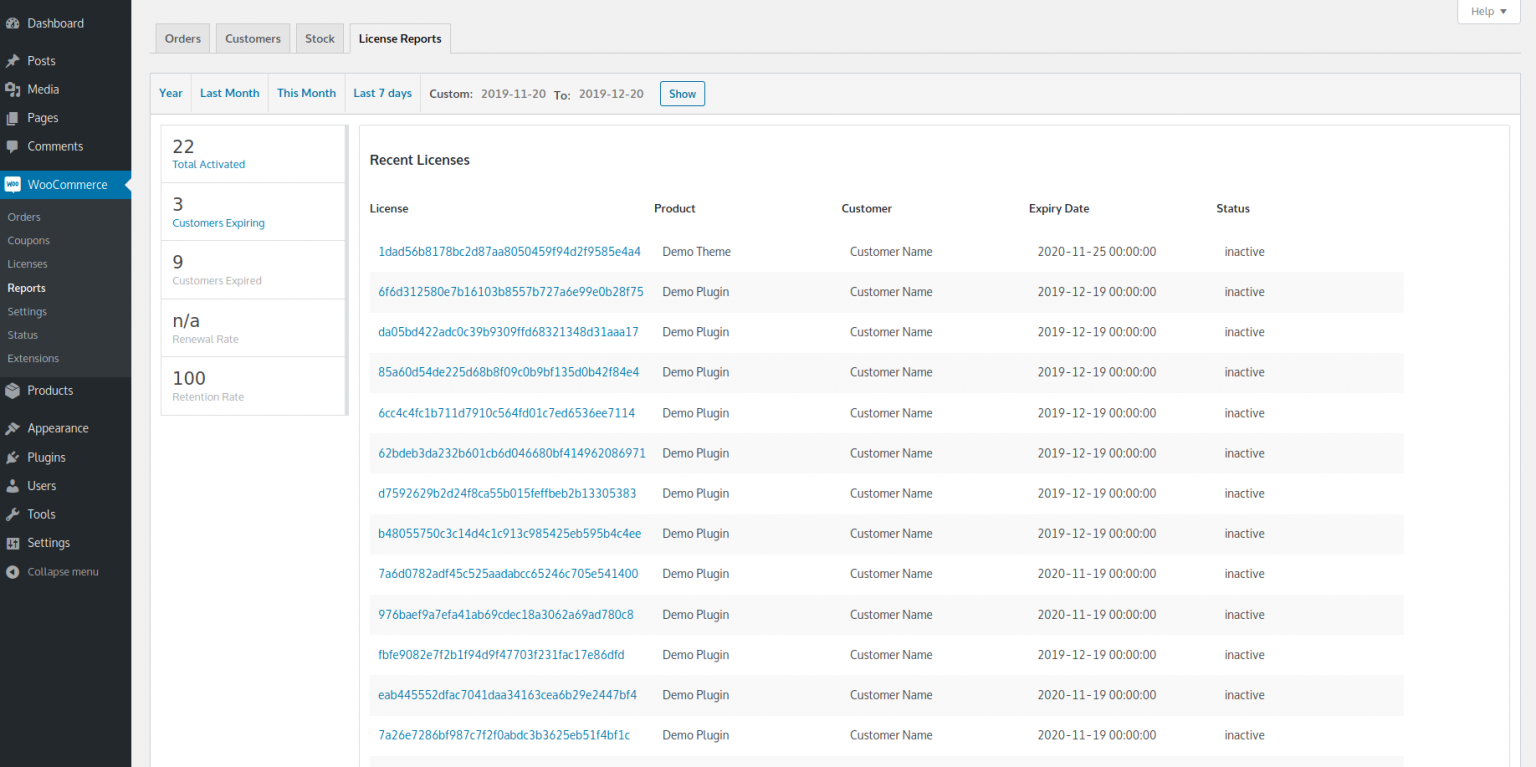Image resolution: width=1536 pixels, height=767 pixels.
Task: Open Licenses in WooCommerce submenu
Action: (x=27, y=264)
